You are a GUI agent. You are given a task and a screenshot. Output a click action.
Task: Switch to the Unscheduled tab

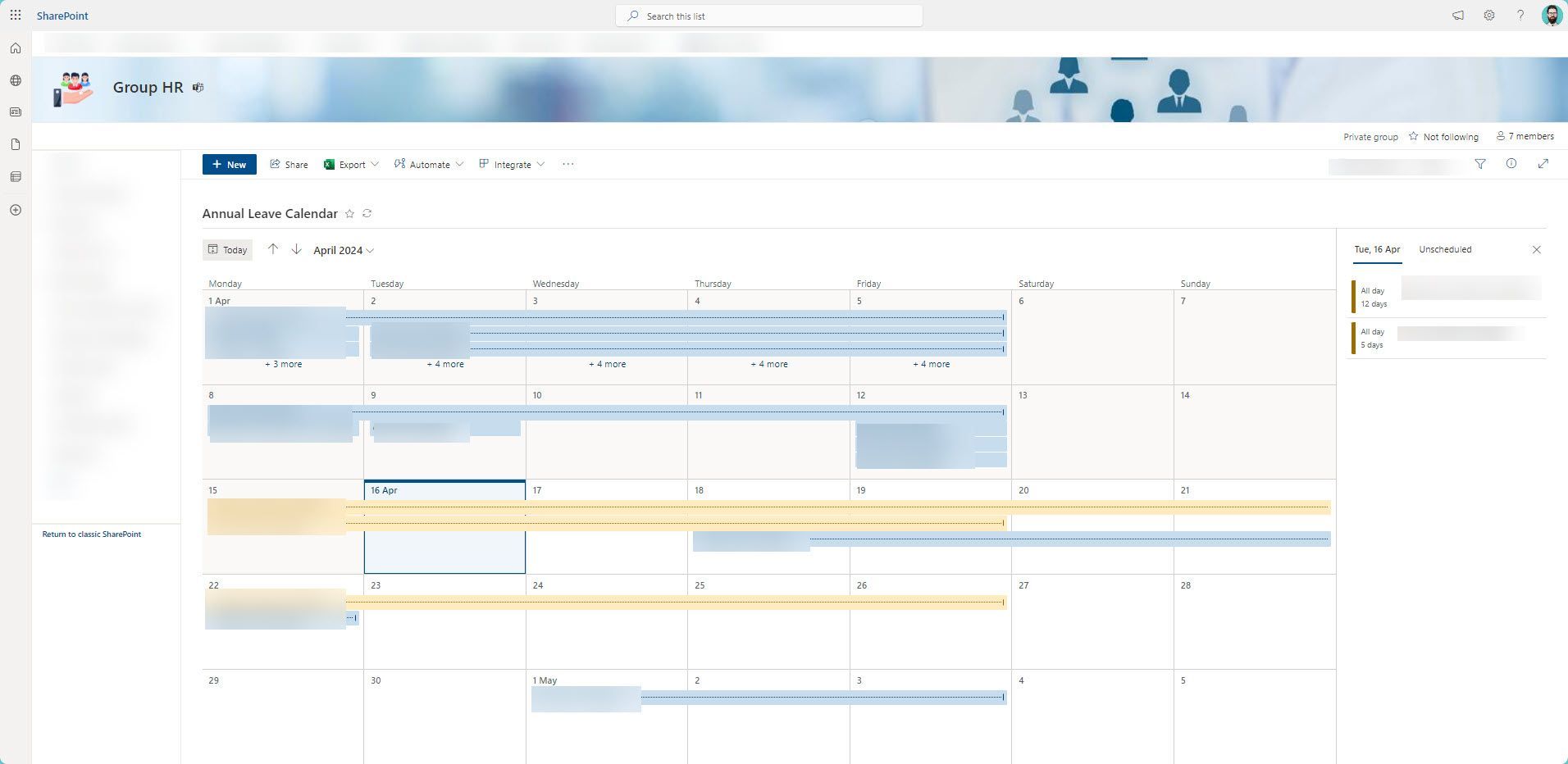click(1443, 249)
